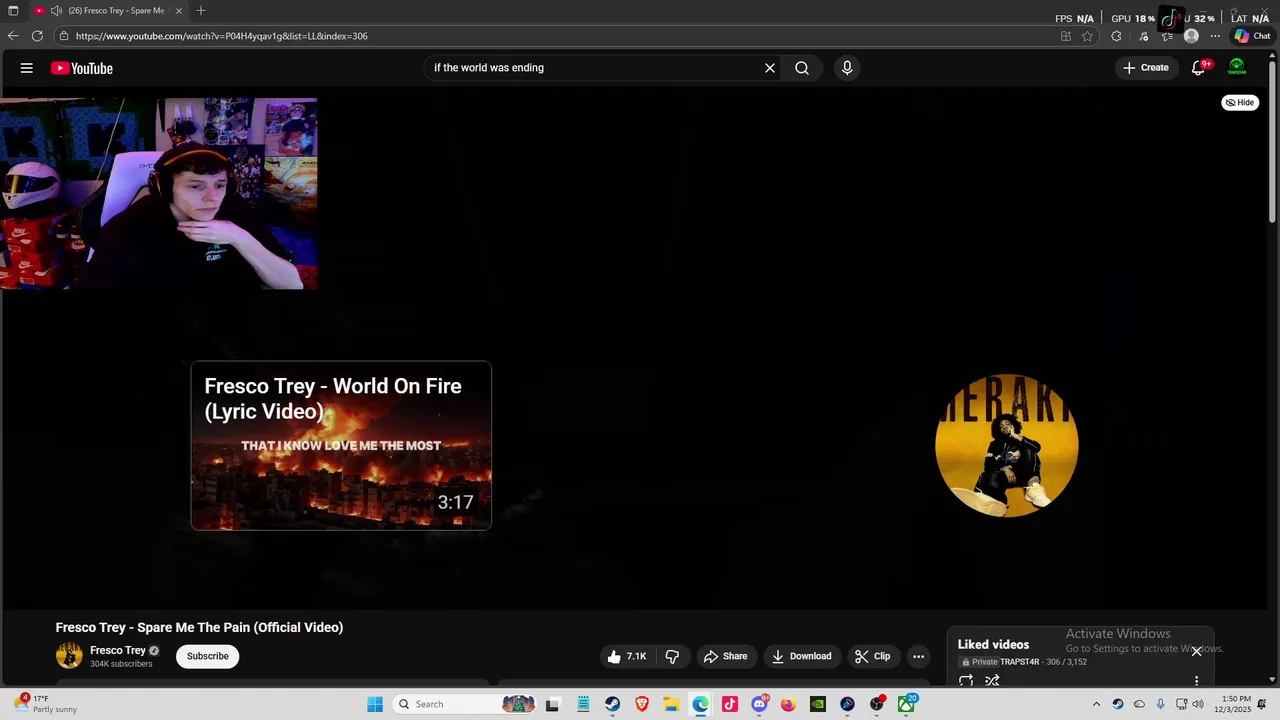Click the video title Spare Me The Pain
Image resolution: width=1280 pixels, height=720 pixels.
(199, 627)
